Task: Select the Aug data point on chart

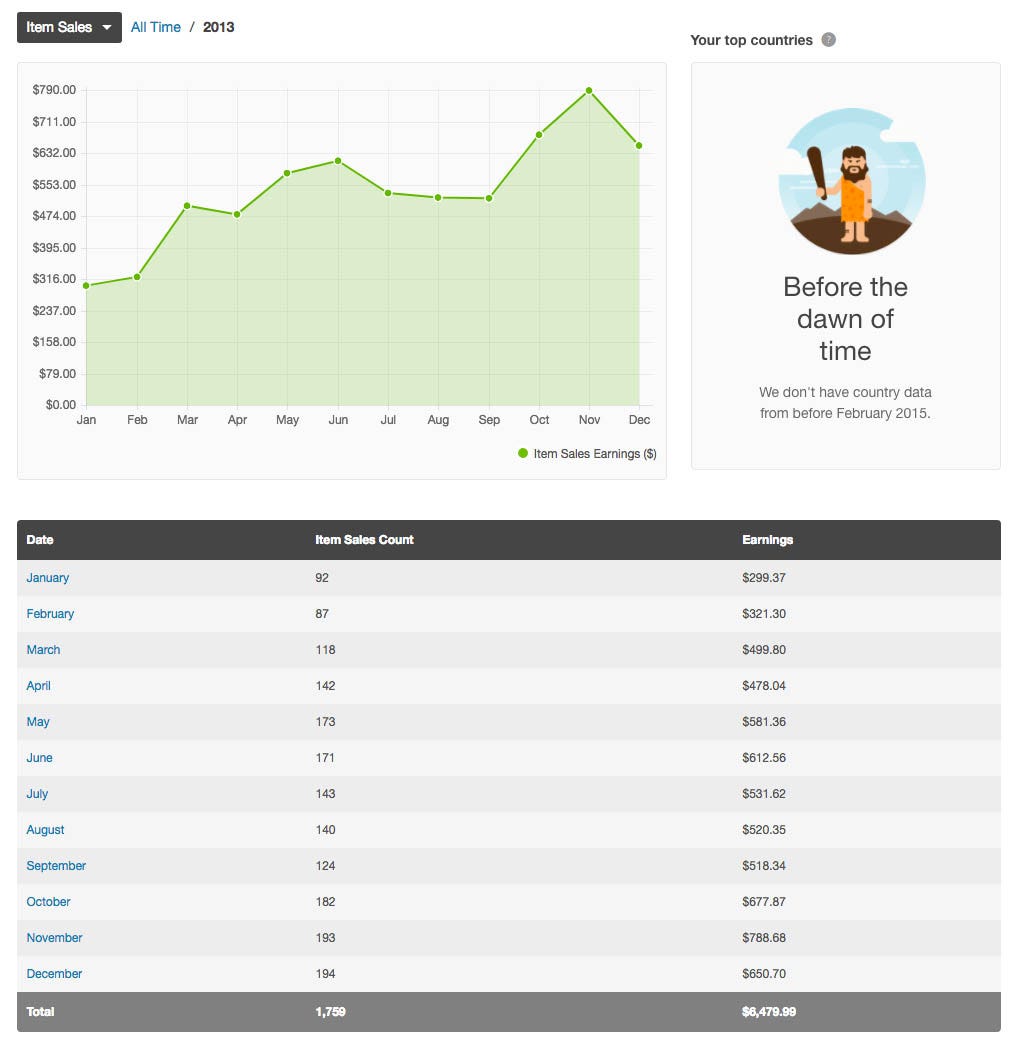Action: tap(438, 197)
